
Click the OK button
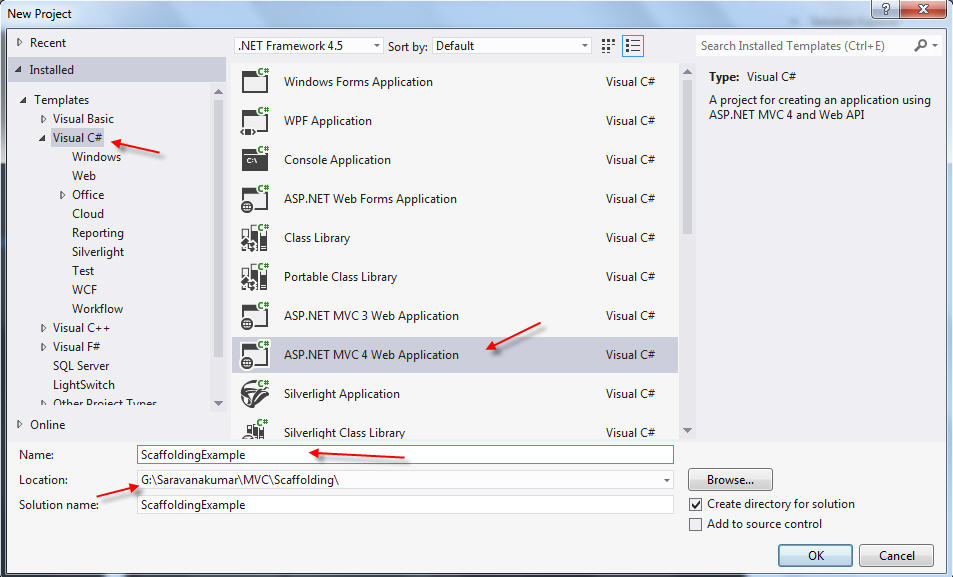coord(815,555)
